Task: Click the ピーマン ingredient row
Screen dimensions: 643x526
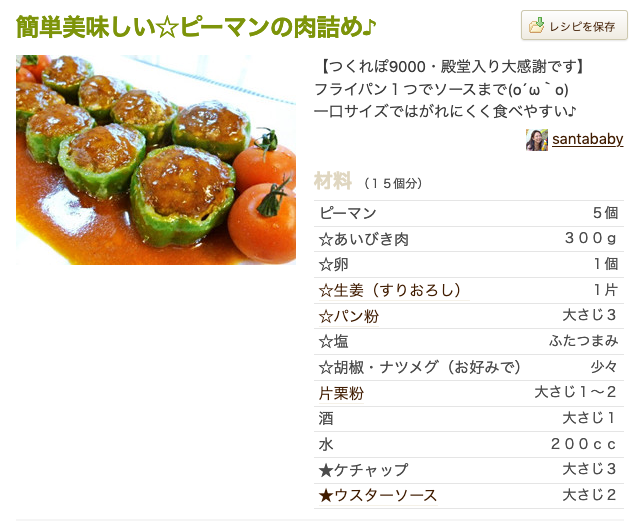Action: pyautogui.click(x=468, y=213)
